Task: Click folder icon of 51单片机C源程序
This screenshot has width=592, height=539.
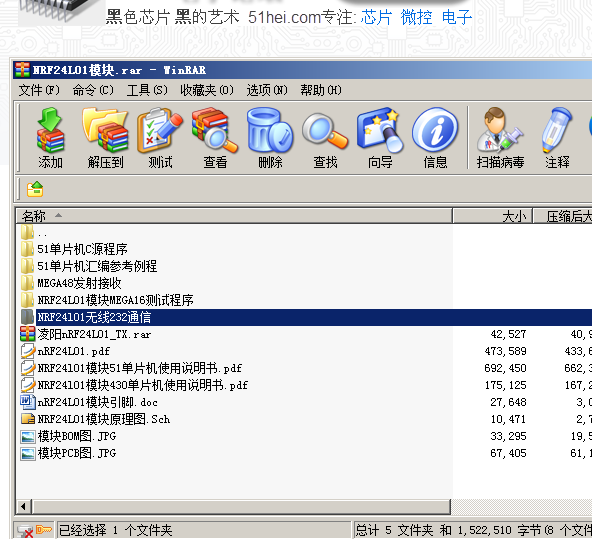Action: pyautogui.click(x=27, y=249)
